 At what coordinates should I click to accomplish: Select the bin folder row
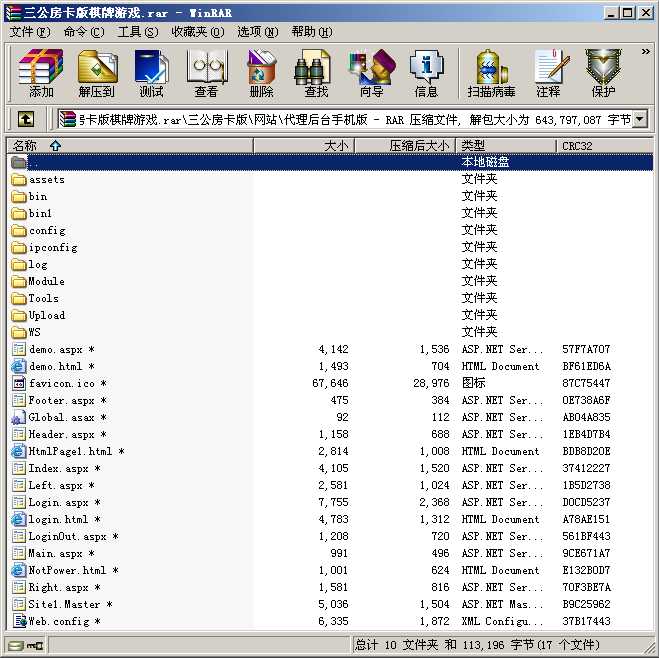click(x=331, y=197)
